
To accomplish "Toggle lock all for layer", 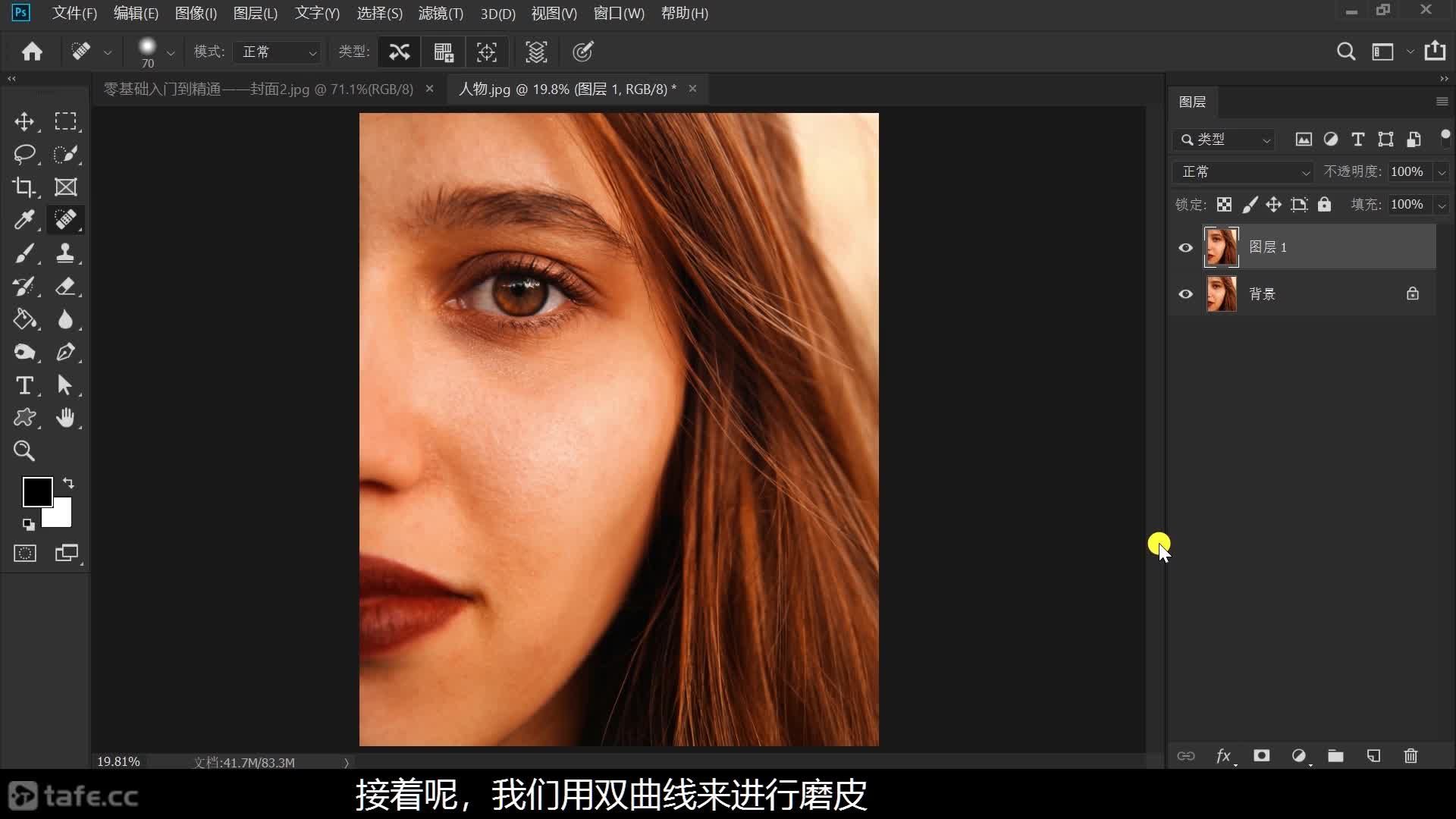I will [1325, 205].
